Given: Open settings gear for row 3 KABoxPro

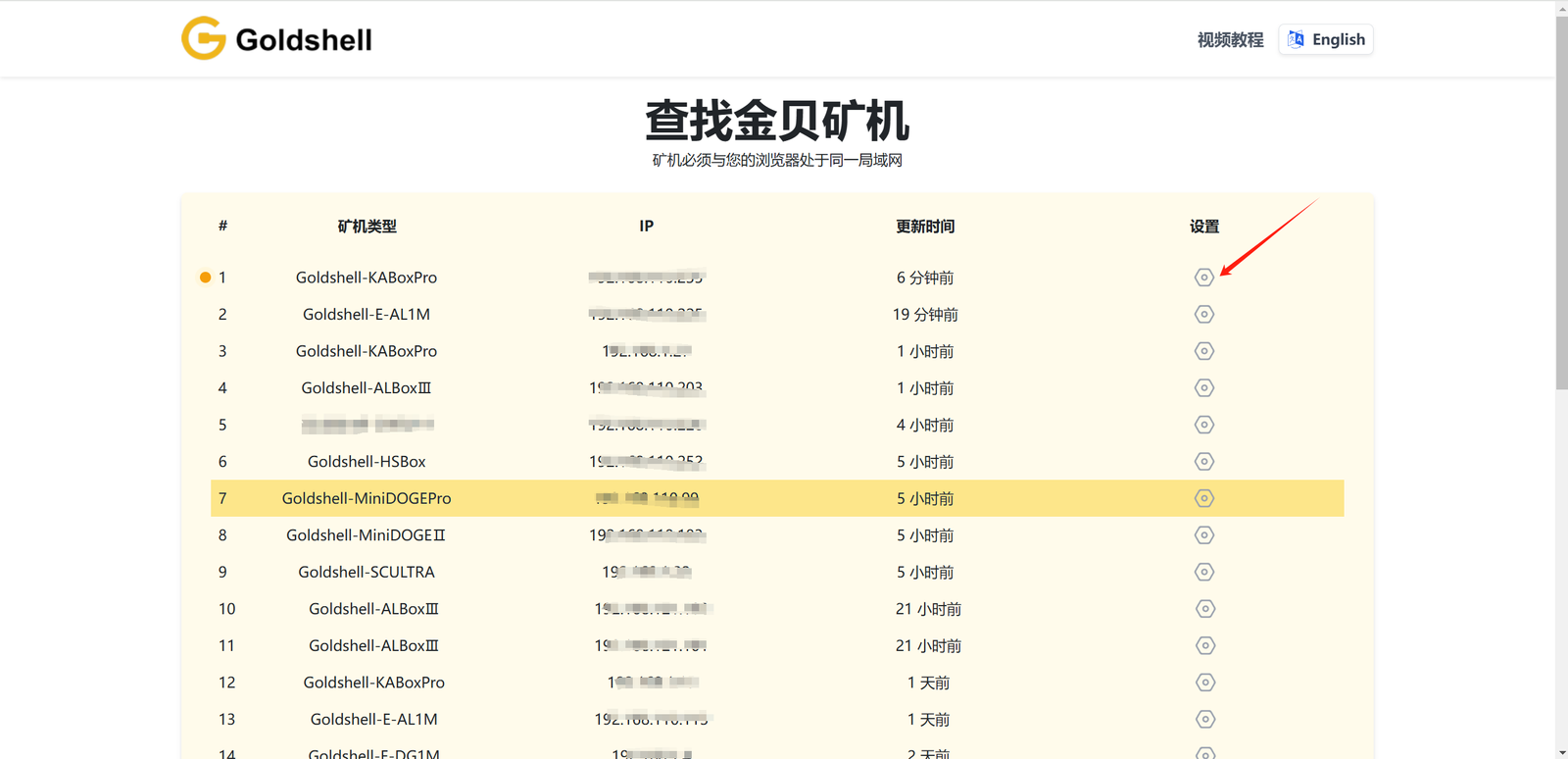Looking at the screenshot, I should (1204, 351).
